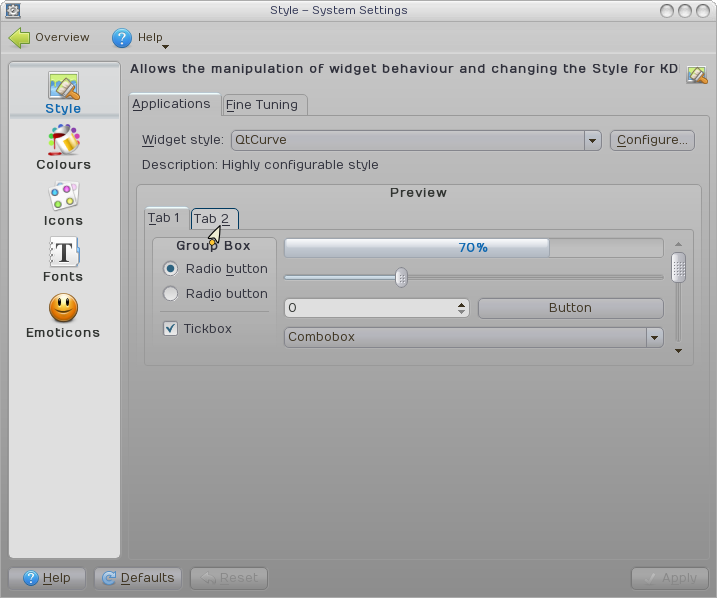Click the Reset button
This screenshot has width=717, height=598.
229,578
